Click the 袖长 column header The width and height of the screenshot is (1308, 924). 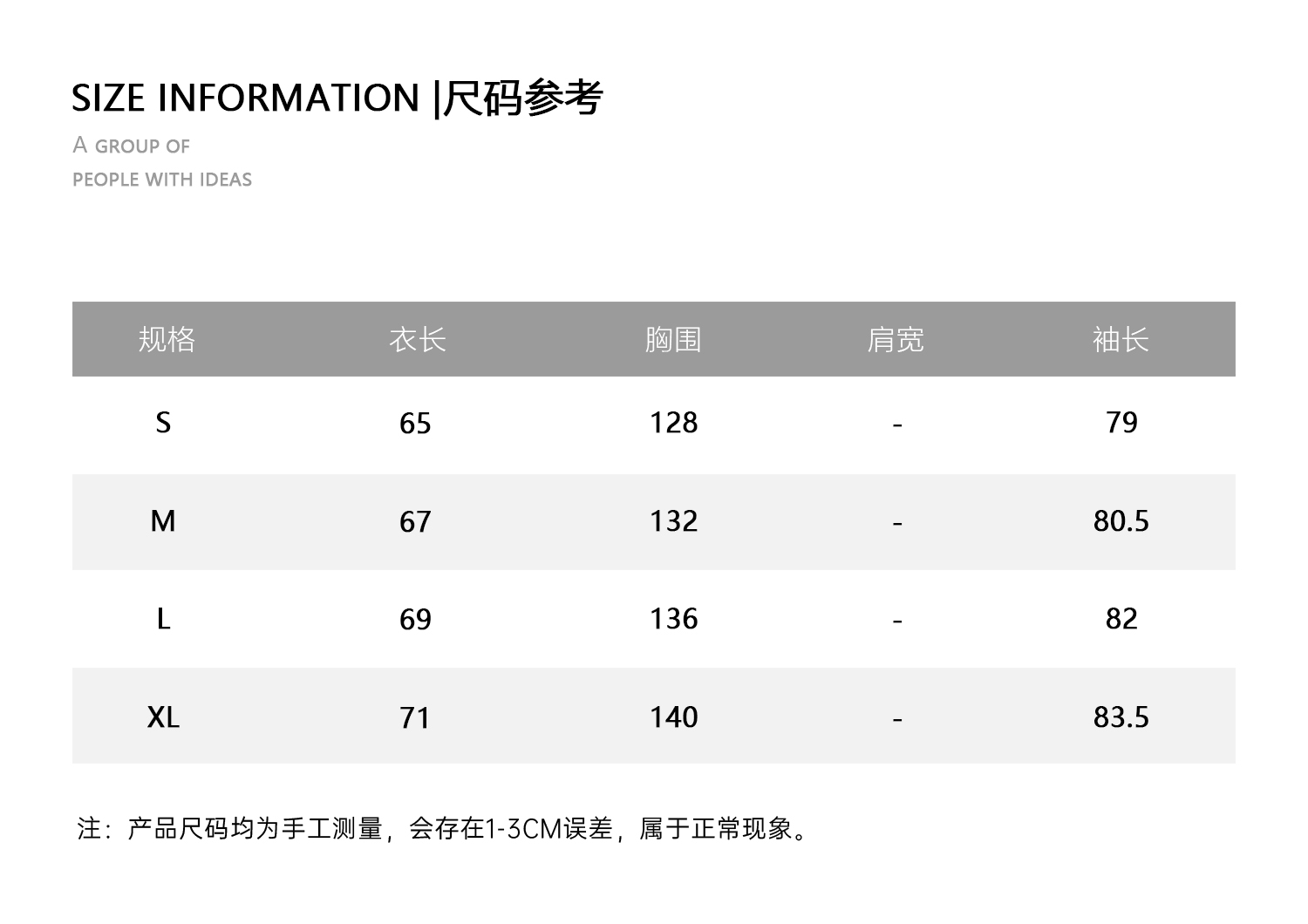[1121, 339]
